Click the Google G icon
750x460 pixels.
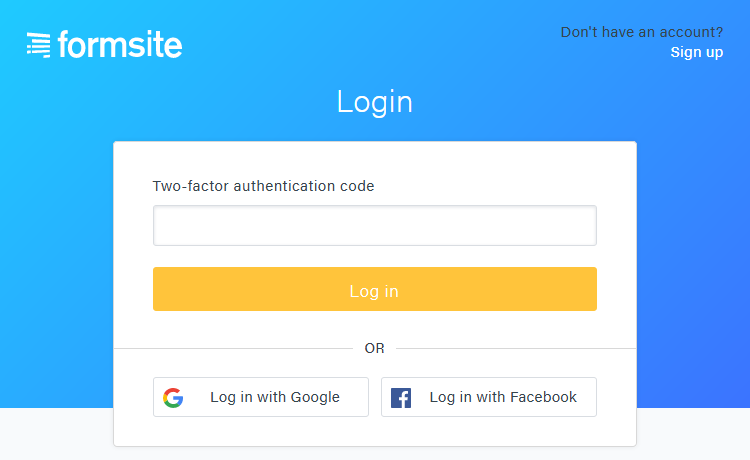[173, 398]
